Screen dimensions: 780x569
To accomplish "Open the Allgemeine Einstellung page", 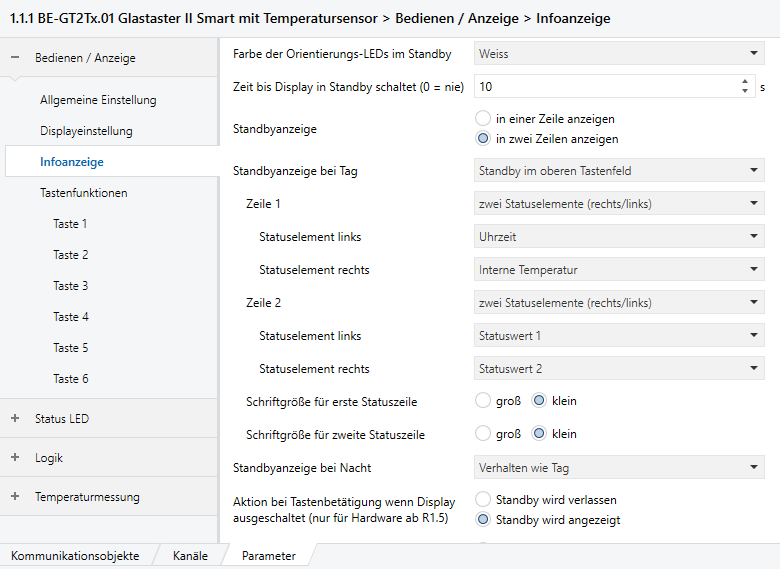I will pos(98,100).
